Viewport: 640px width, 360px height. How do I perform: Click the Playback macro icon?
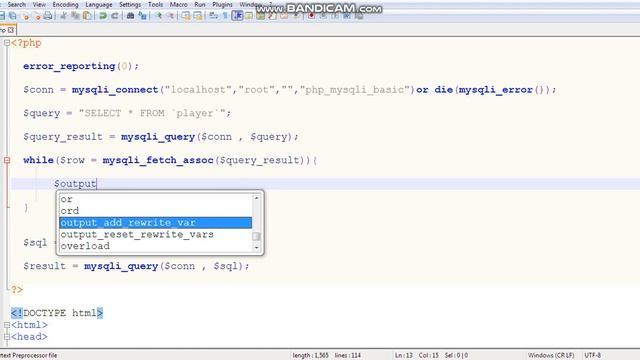pyautogui.click(x=335, y=16)
